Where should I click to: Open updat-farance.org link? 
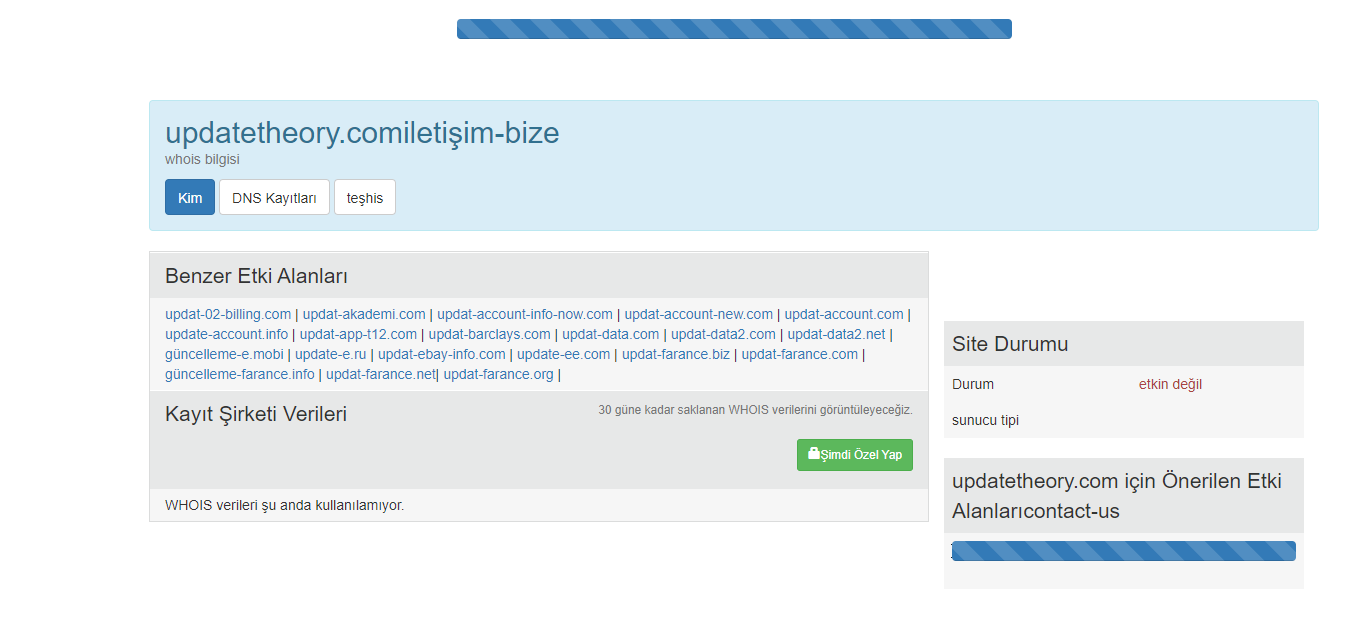click(x=498, y=374)
